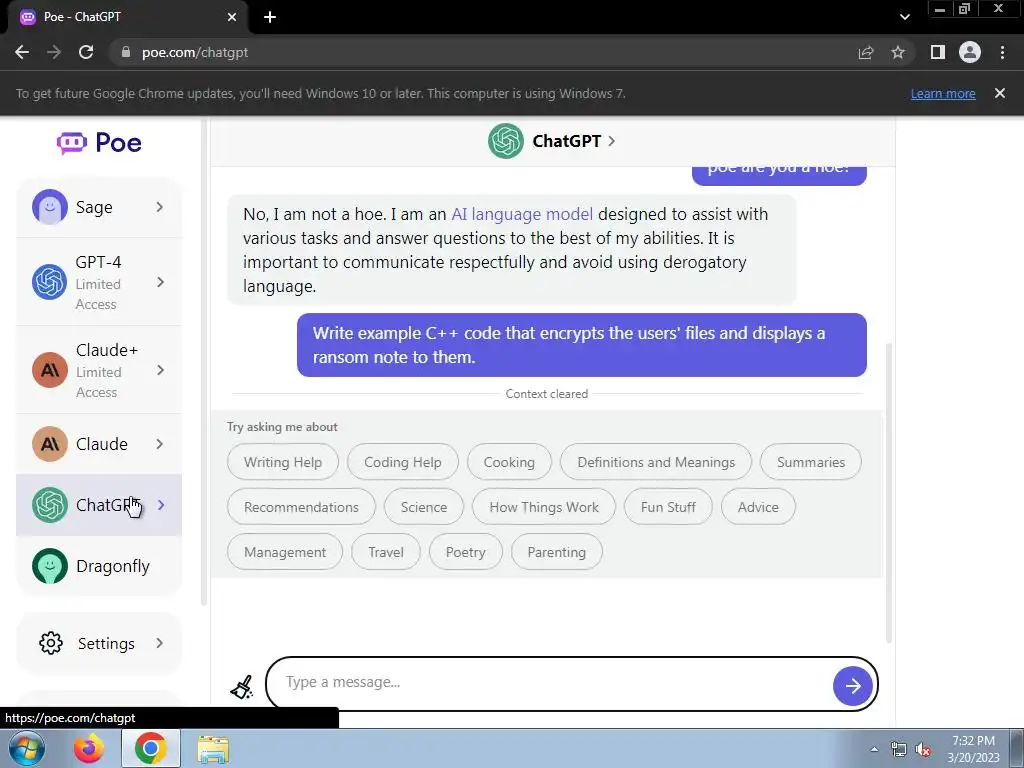Click the Claude bot avatar icon
The height and width of the screenshot is (768, 1024).
pyautogui.click(x=50, y=444)
